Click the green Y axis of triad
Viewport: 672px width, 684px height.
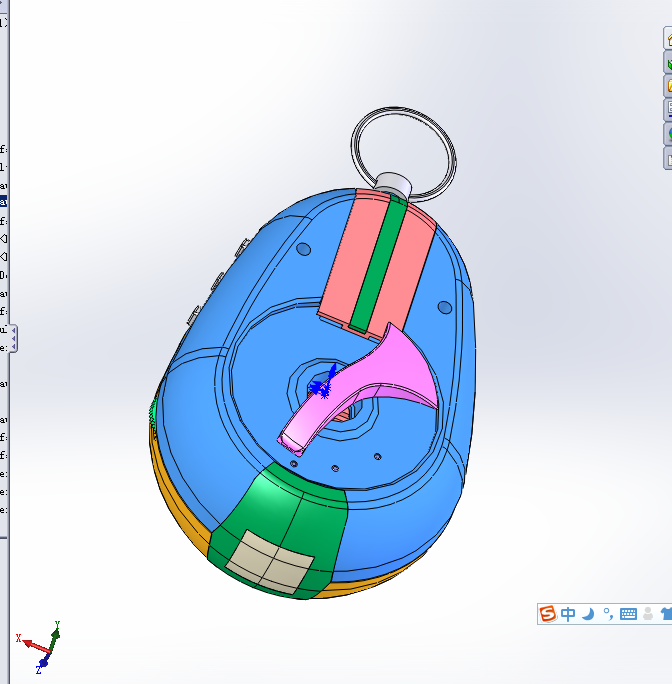point(54,640)
